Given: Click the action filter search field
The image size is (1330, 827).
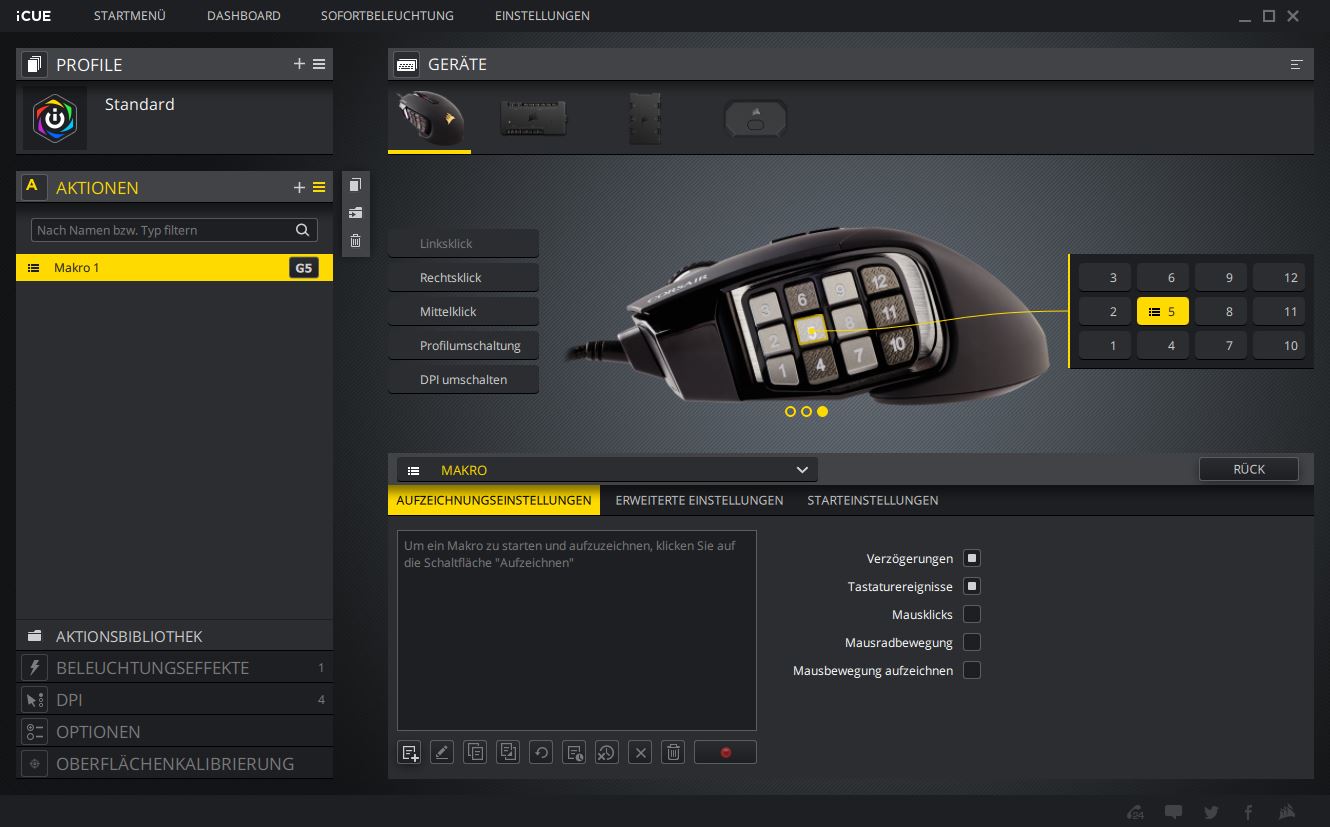Looking at the screenshot, I should tap(174, 230).
